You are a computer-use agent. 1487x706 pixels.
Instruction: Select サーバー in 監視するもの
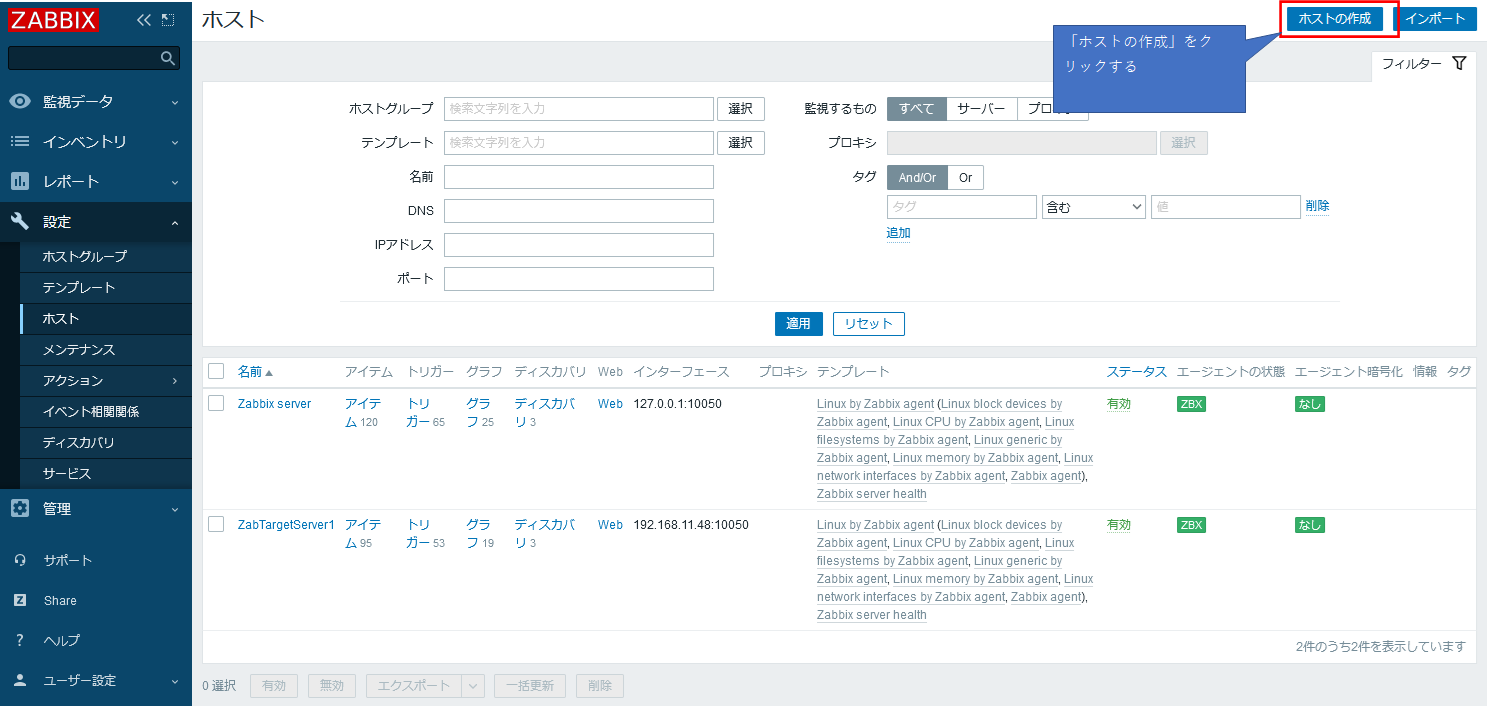click(982, 108)
